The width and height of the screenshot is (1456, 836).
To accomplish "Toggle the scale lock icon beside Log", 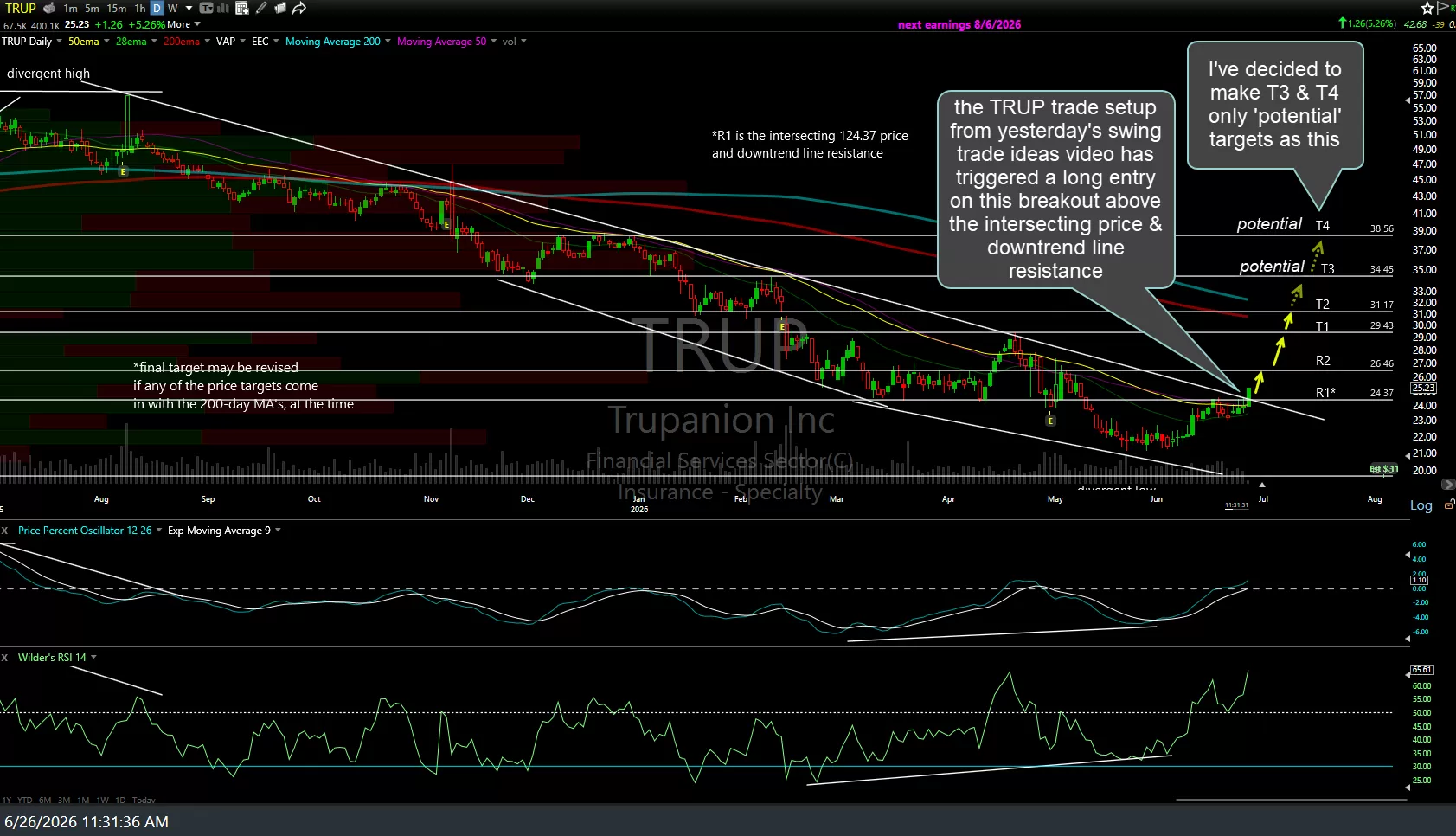I will (1449, 505).
